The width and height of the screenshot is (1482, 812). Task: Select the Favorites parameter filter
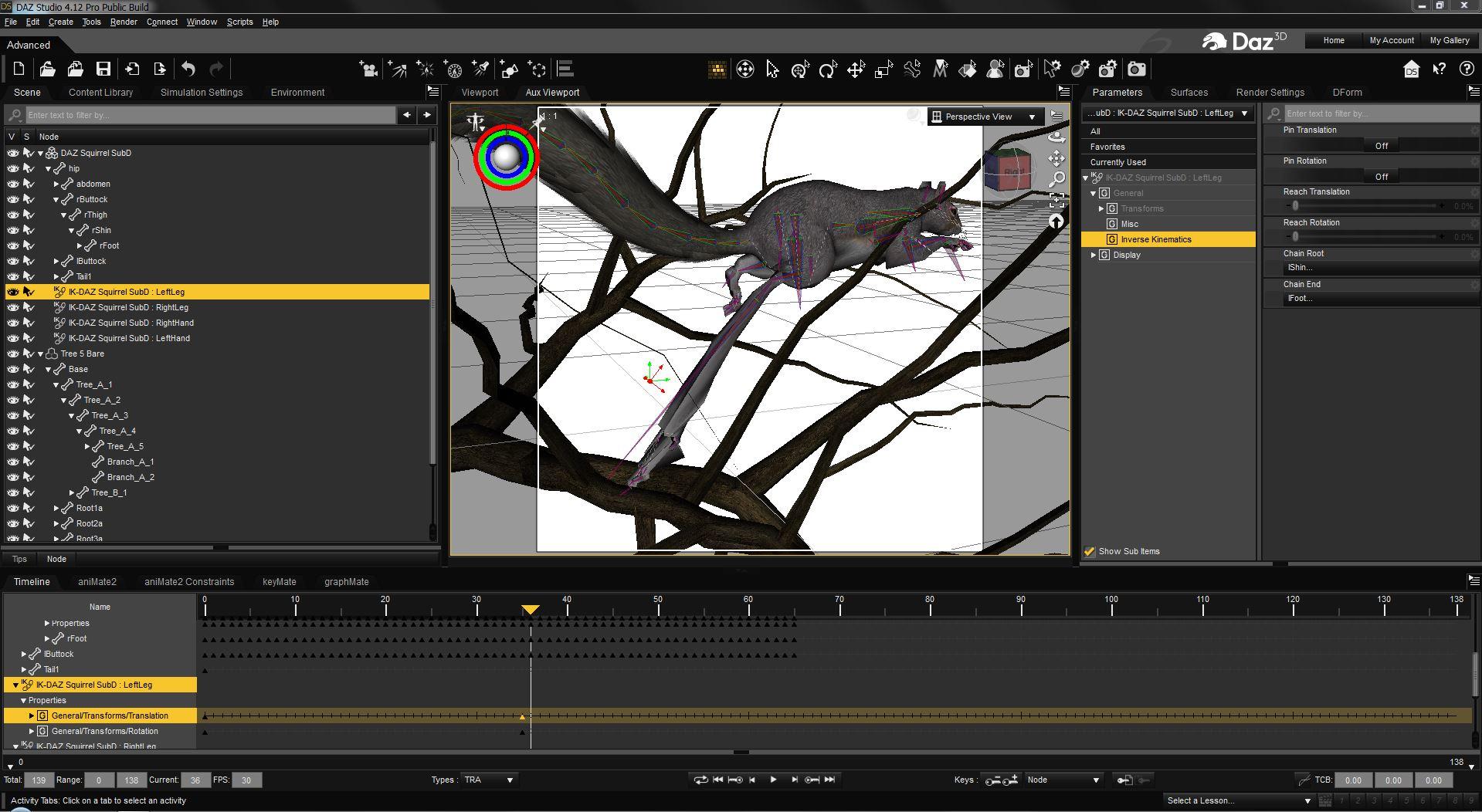(1107, 147)
